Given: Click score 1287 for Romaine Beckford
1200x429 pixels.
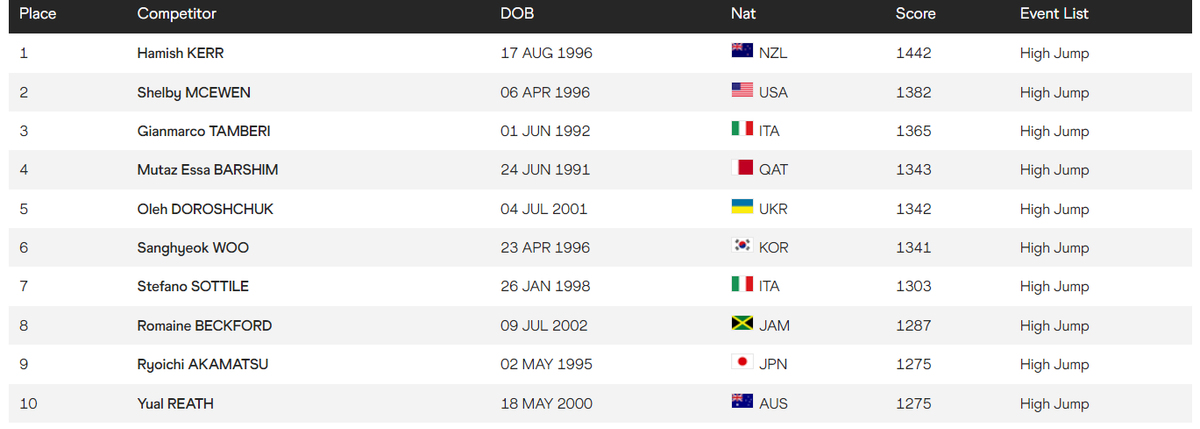Looking at the screenshot, I should pos(913,326).
